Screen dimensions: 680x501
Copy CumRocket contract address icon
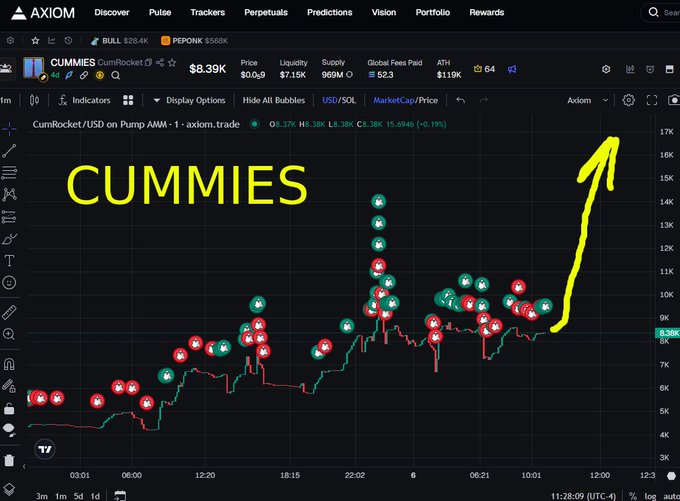point(148,62)
